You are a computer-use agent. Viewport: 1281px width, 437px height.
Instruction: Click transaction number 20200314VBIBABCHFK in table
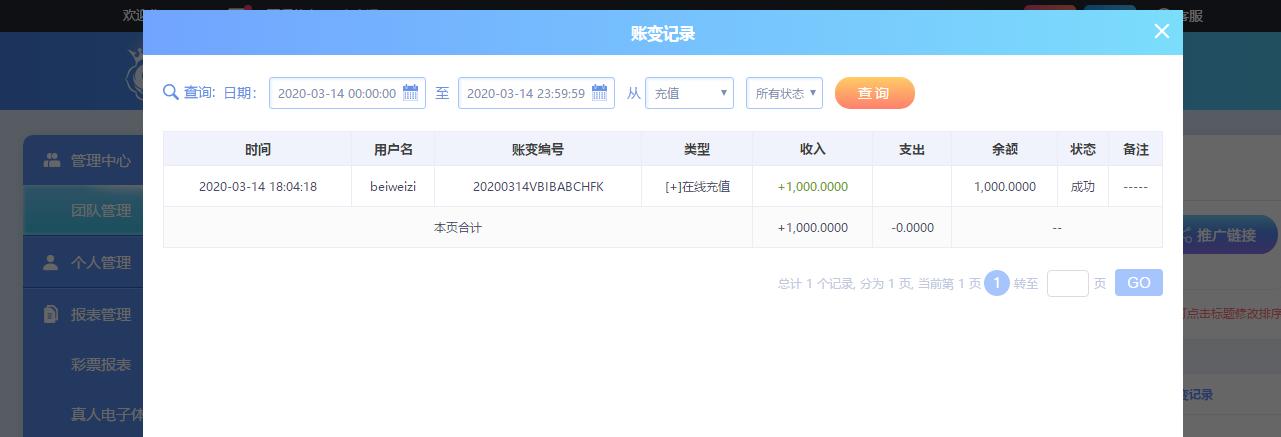pos(538,187)
